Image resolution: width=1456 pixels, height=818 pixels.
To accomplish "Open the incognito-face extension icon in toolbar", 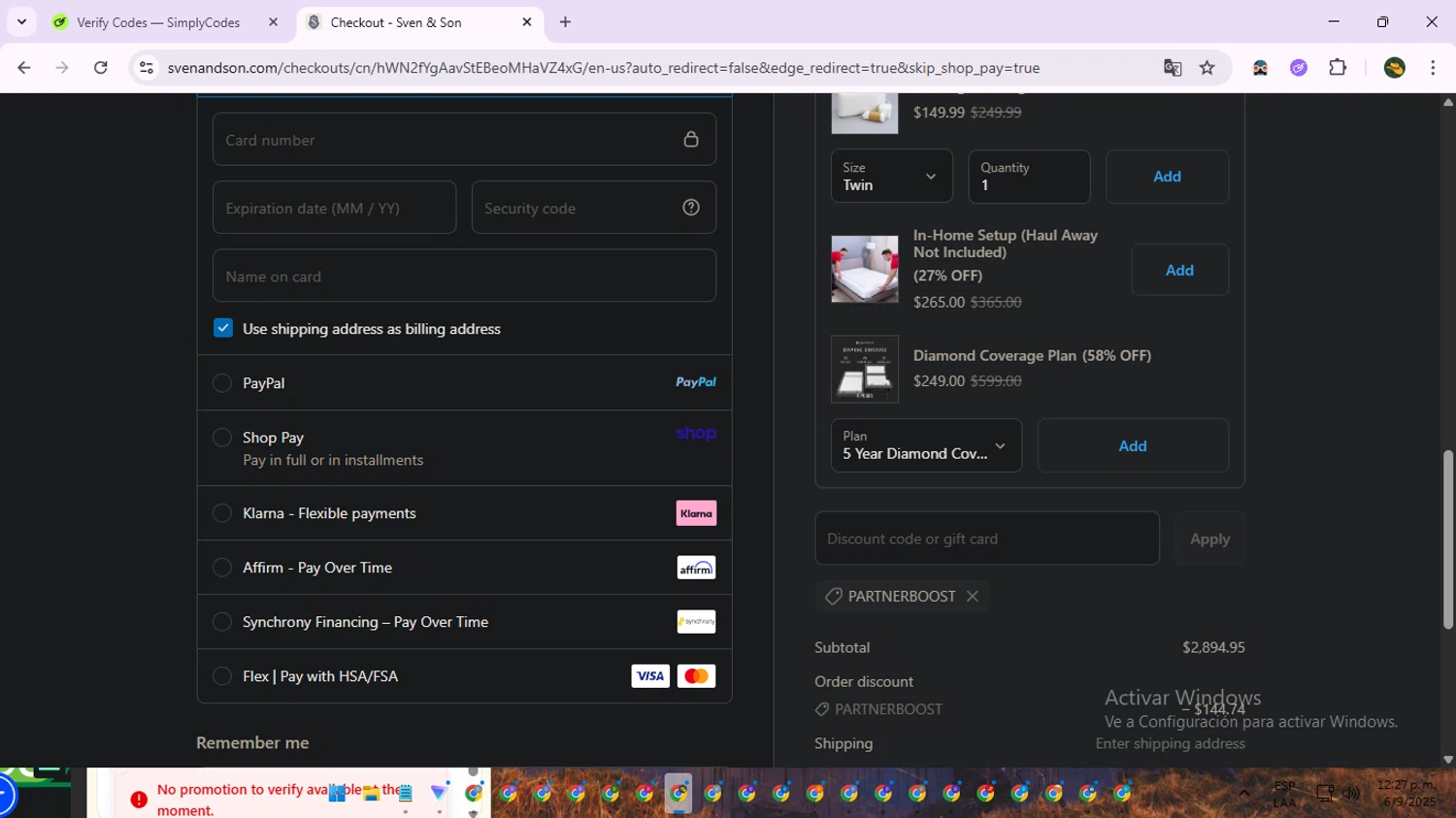I will tap(1260, 68).
